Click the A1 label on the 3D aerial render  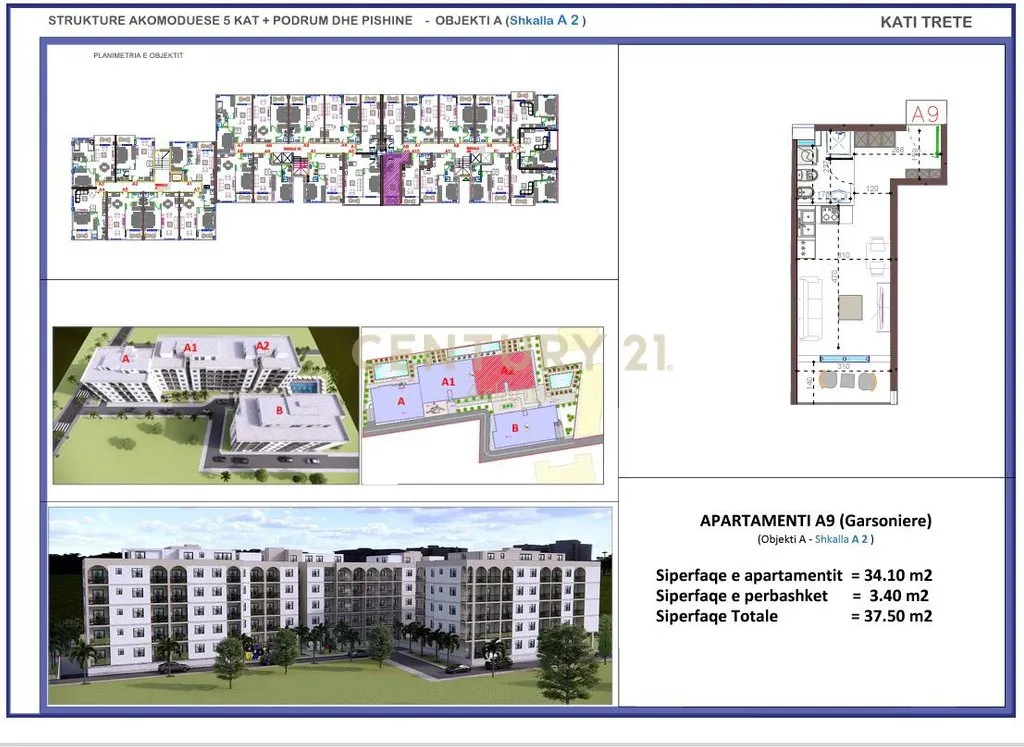[x=191, y=346]
